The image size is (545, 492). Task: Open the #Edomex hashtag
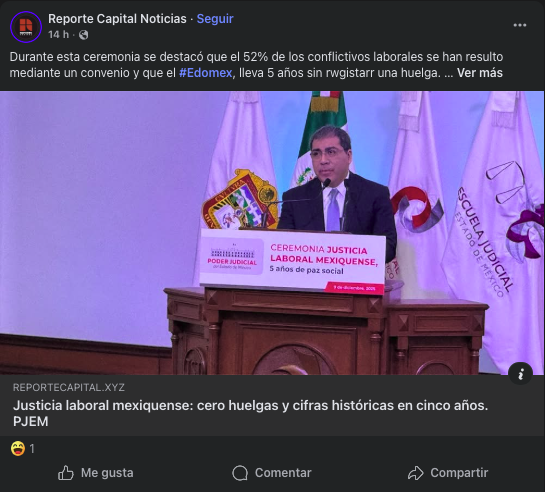coord(205,73)
